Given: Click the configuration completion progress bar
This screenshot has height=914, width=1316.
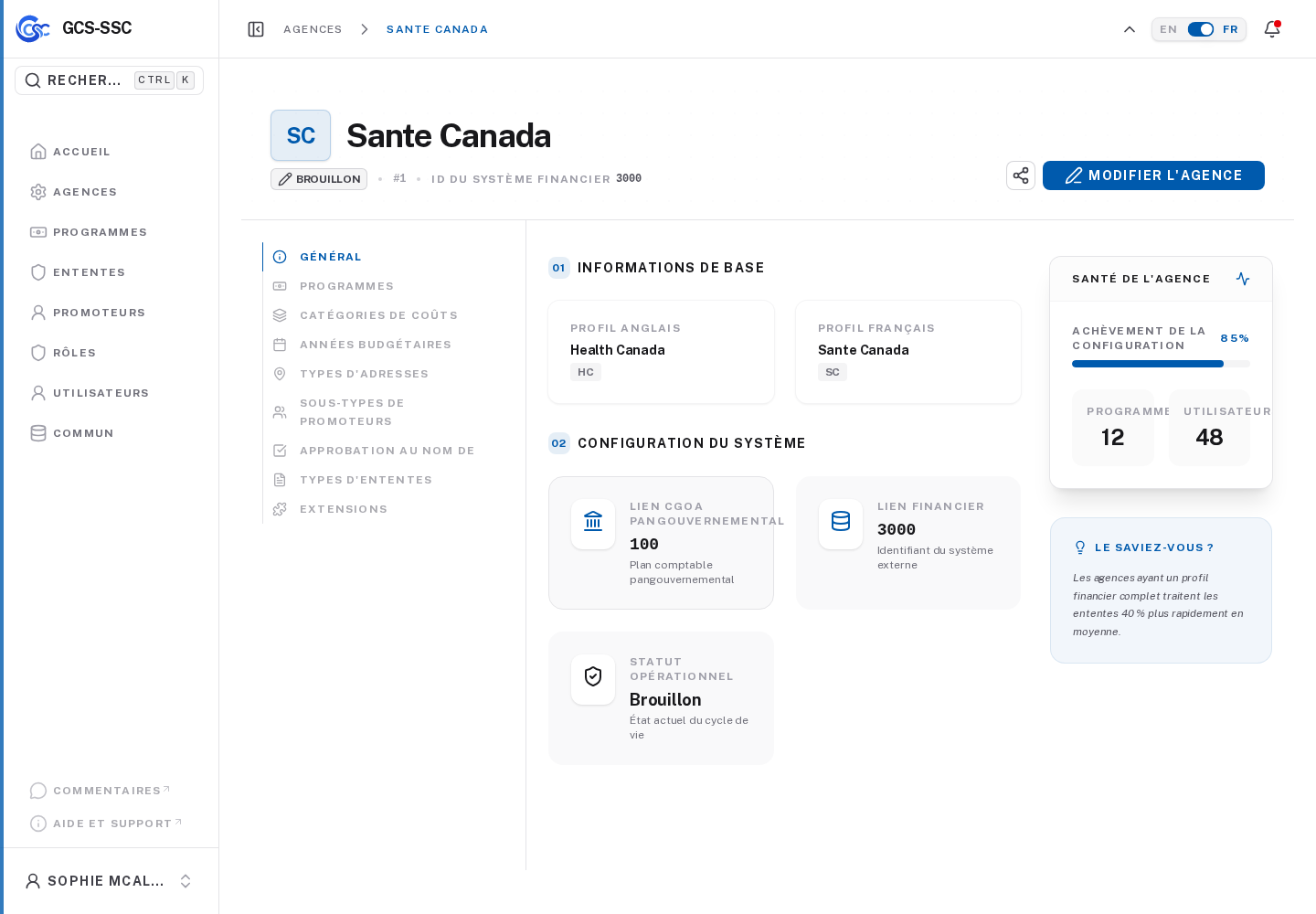Looking at the screenshot, I should (x=1161, y=364).
